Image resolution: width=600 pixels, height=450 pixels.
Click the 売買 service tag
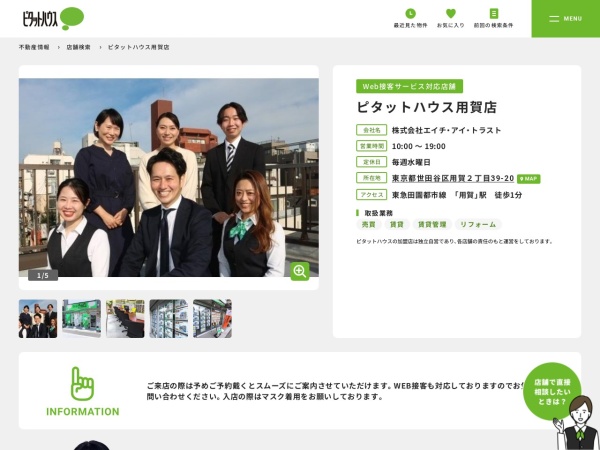click(368, 225)
